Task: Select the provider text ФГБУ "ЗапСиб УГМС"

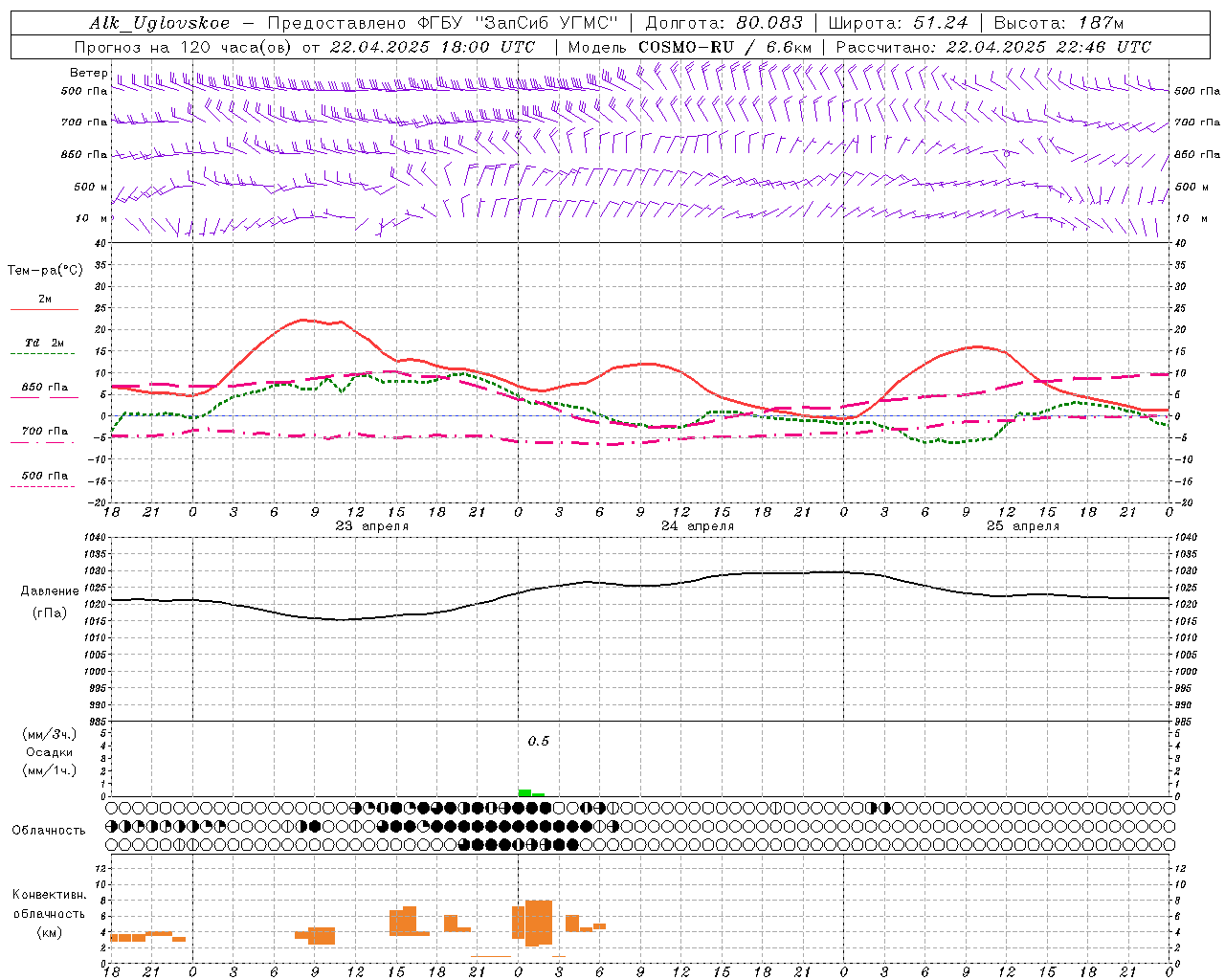Action: 518,23
